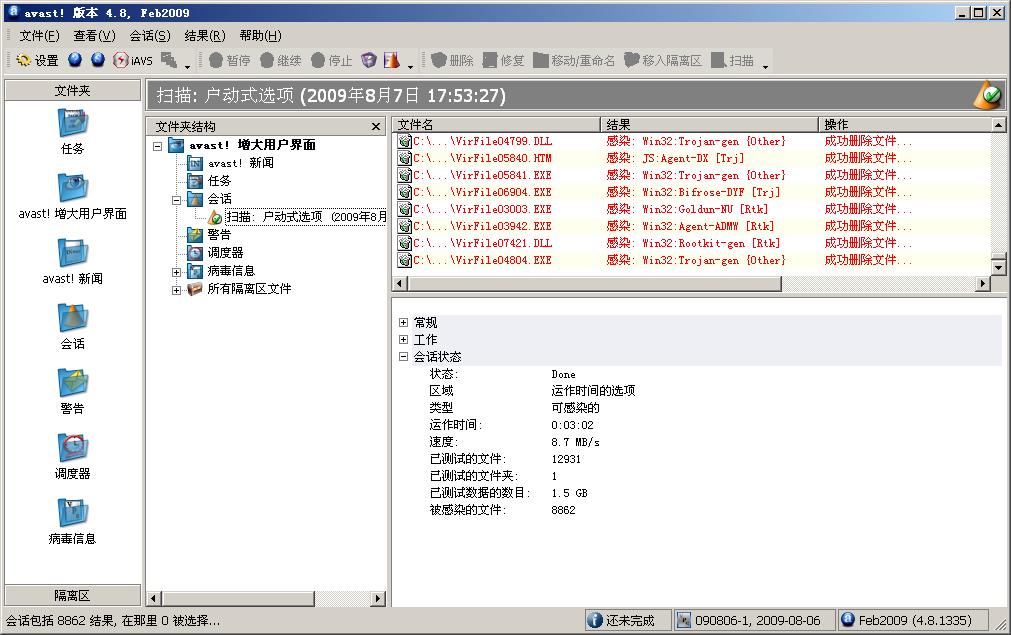The height and width of the screenshot is (635, 1011).
Task: Select the VirFile03003.EXE result row
Action: coord(692,210)
